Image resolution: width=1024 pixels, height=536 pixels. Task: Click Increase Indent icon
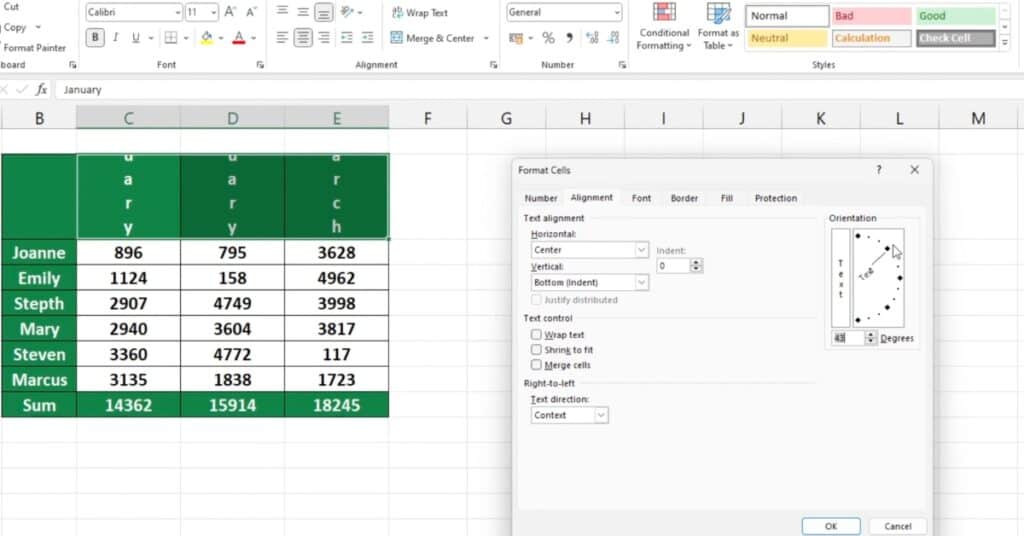click(368, 38)
